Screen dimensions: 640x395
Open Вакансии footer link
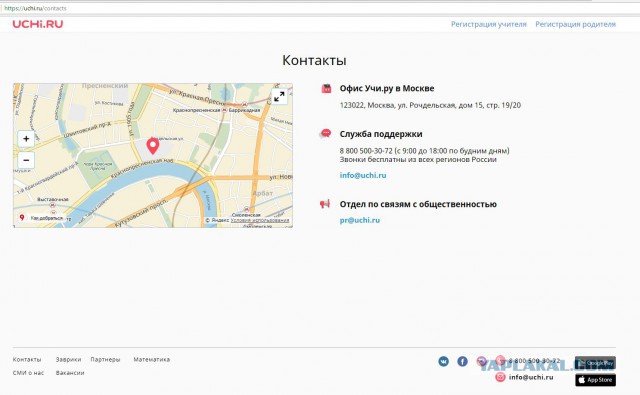click(x=70, y=373)
